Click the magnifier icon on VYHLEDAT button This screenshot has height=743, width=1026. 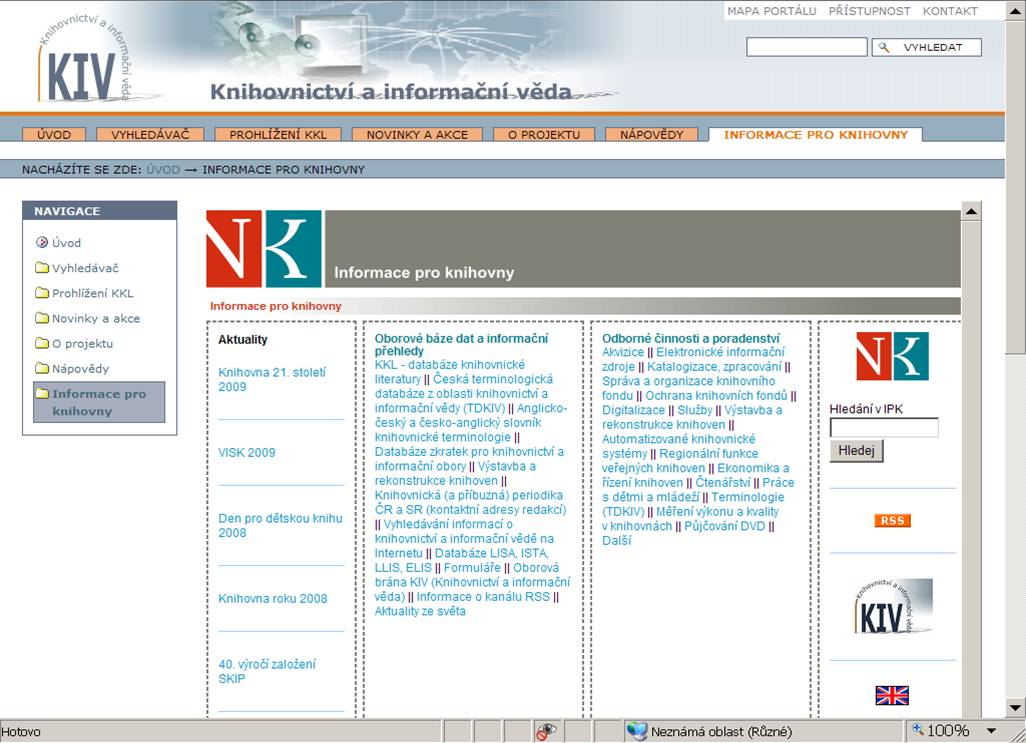point(884,47)
